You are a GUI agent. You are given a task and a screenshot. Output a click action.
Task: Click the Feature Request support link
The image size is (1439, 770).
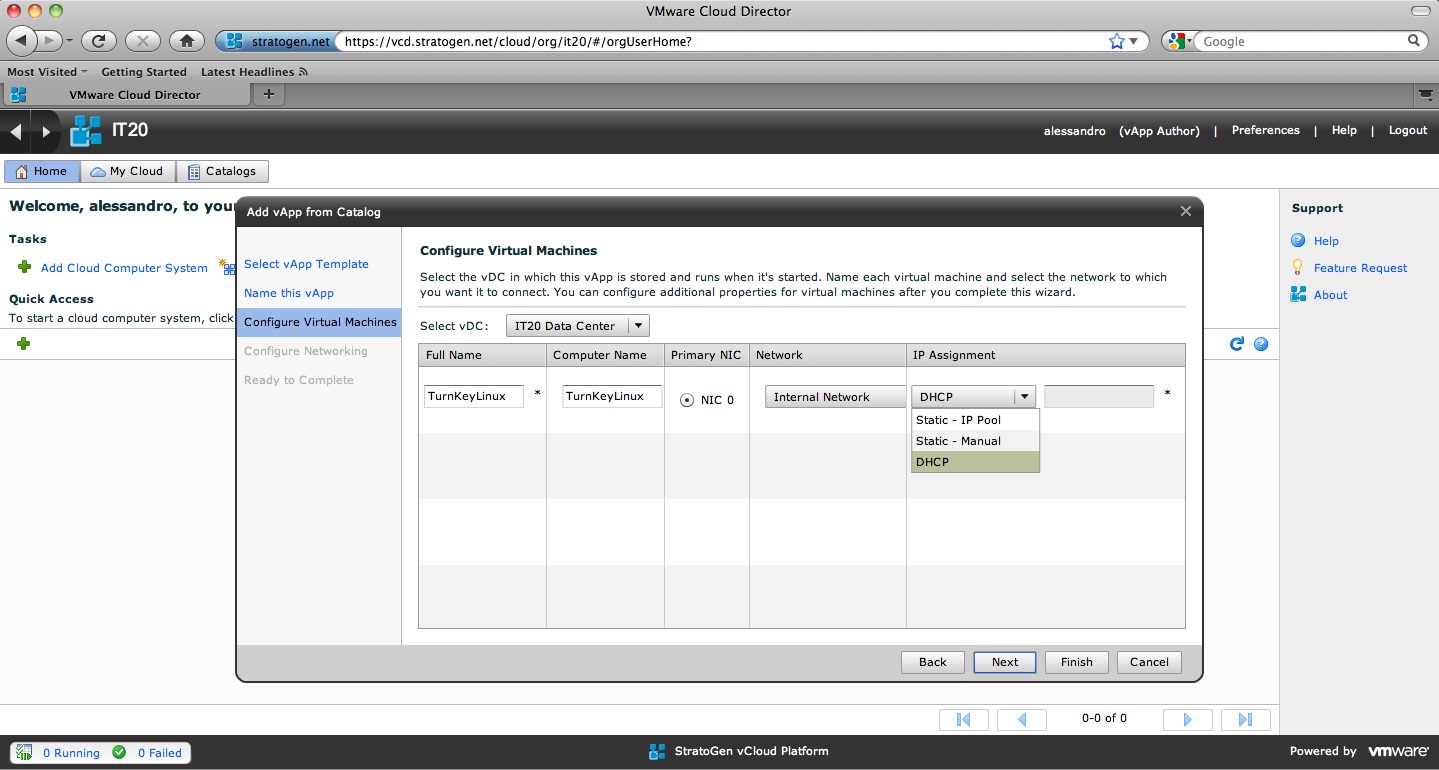pos(1360,268)
